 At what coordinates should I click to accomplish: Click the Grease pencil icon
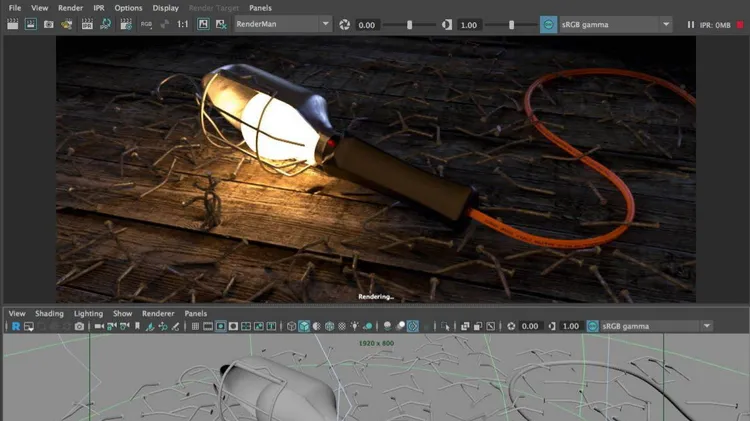point(176,326)
